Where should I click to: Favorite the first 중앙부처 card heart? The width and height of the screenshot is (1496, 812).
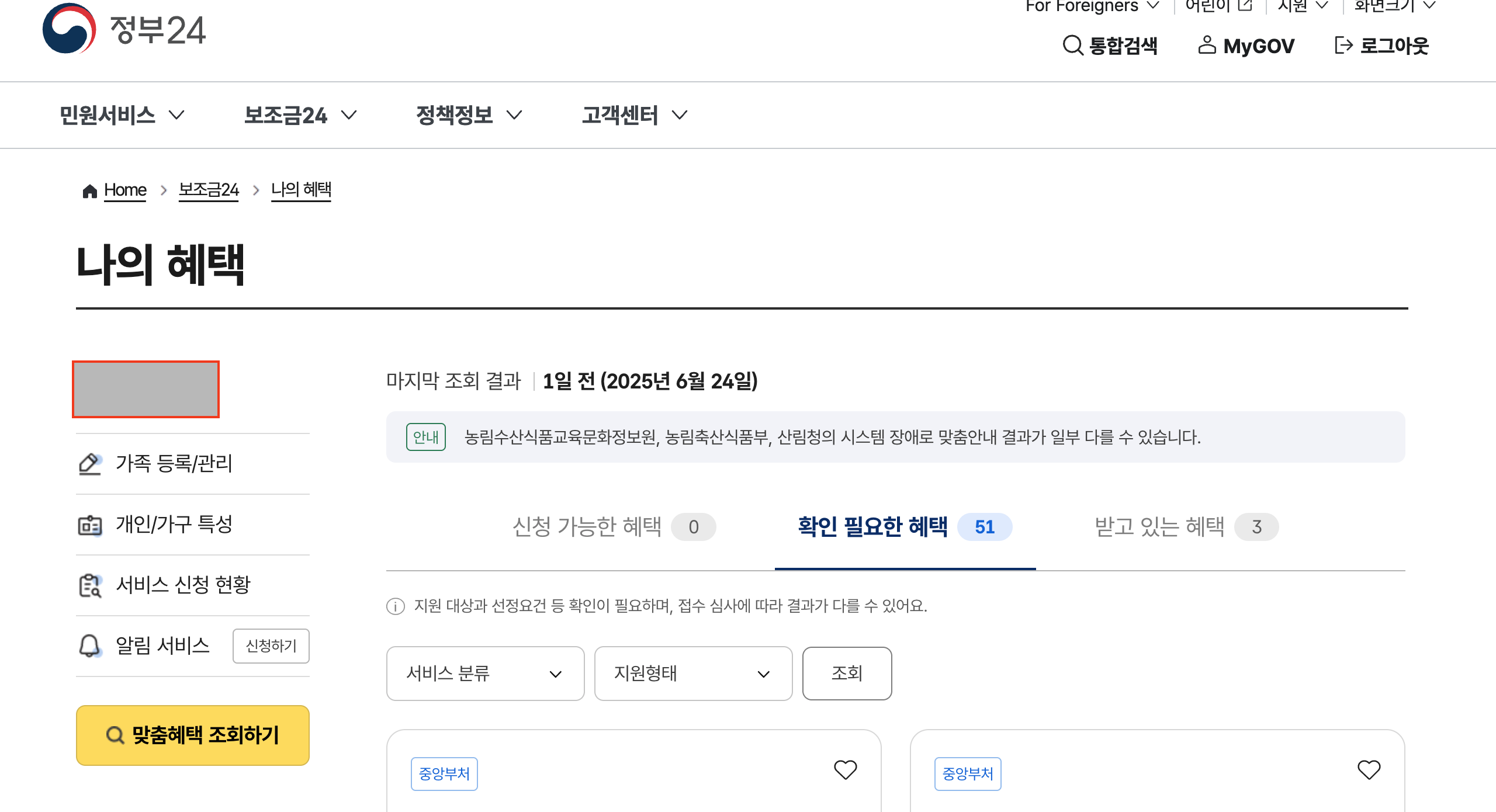pyautogui.click(x=845, y=770)
